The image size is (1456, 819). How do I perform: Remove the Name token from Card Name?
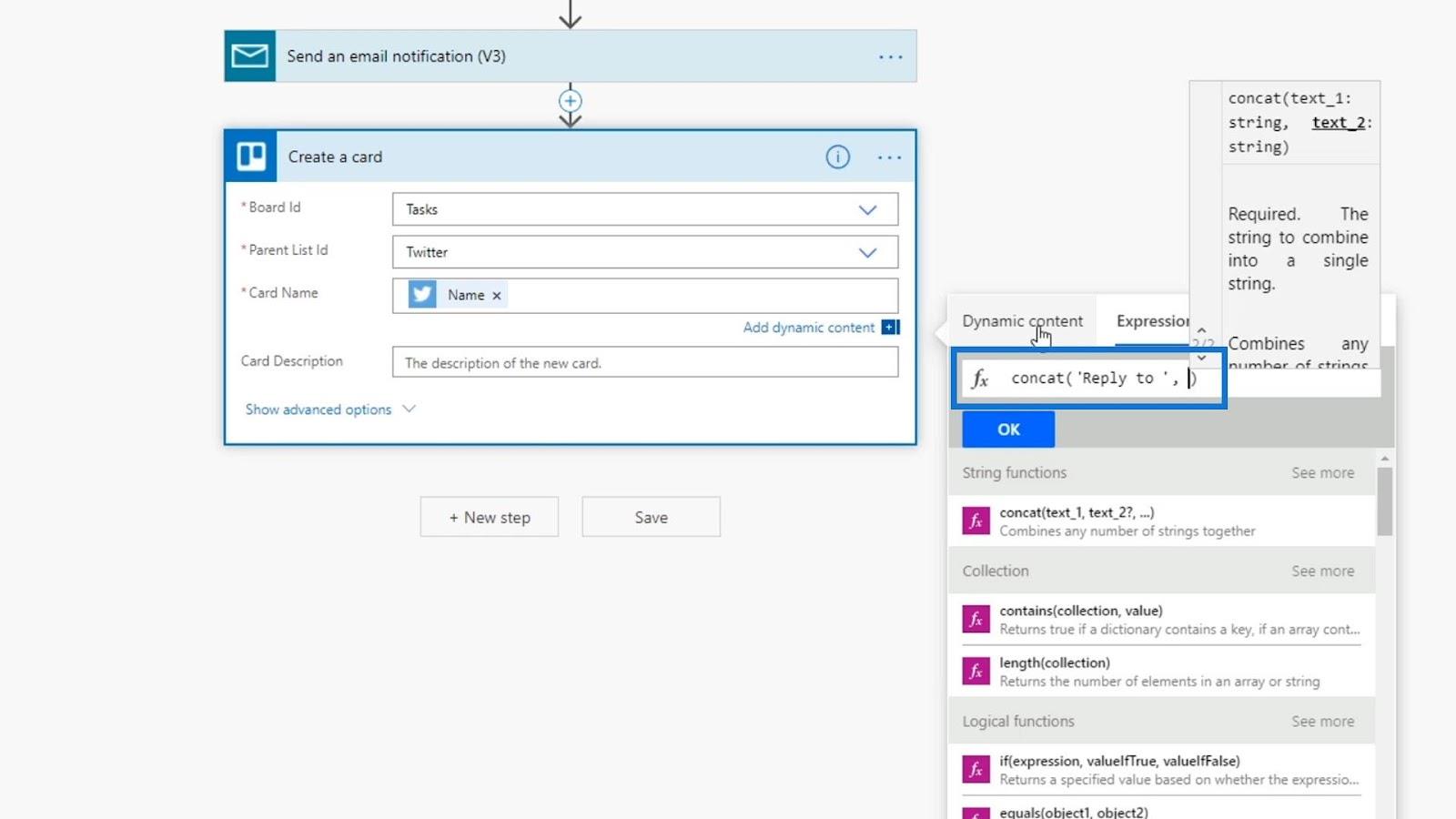(x=497, y=296)
